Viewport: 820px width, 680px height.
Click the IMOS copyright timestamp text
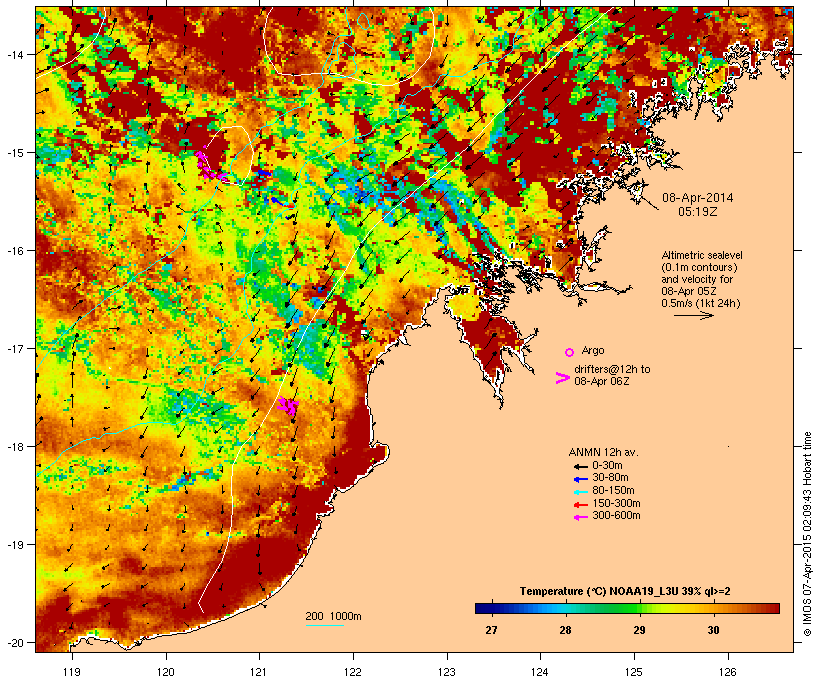807,534
